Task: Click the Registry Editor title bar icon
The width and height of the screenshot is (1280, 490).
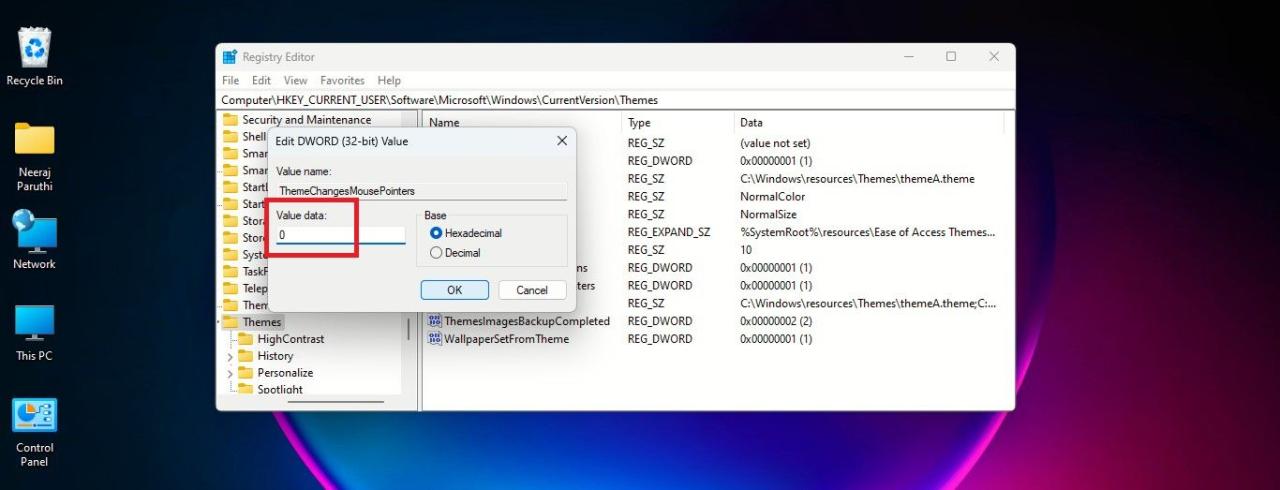Action: click(x=230, y=57)
